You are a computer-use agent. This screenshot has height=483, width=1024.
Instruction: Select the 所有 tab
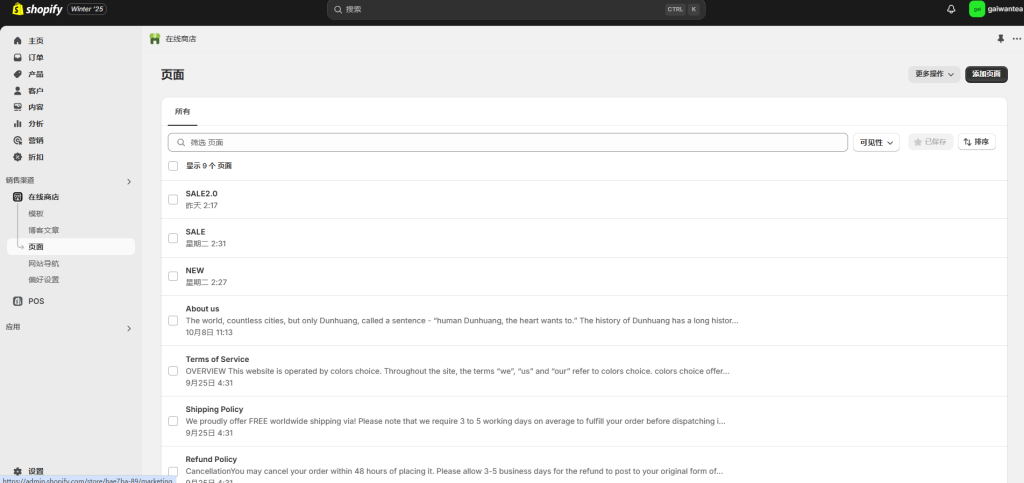[182, 111]
